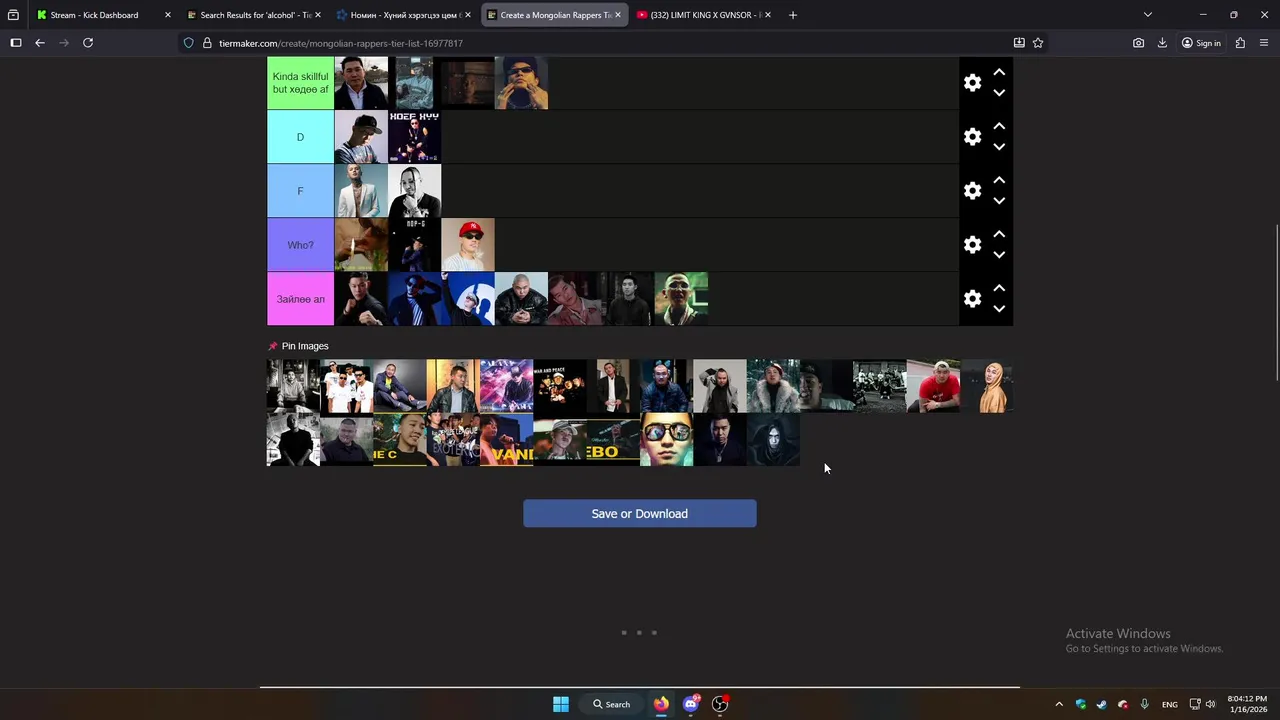Open the clock and date panel
Screen dimensions: 1280x720
(1247, 704)
